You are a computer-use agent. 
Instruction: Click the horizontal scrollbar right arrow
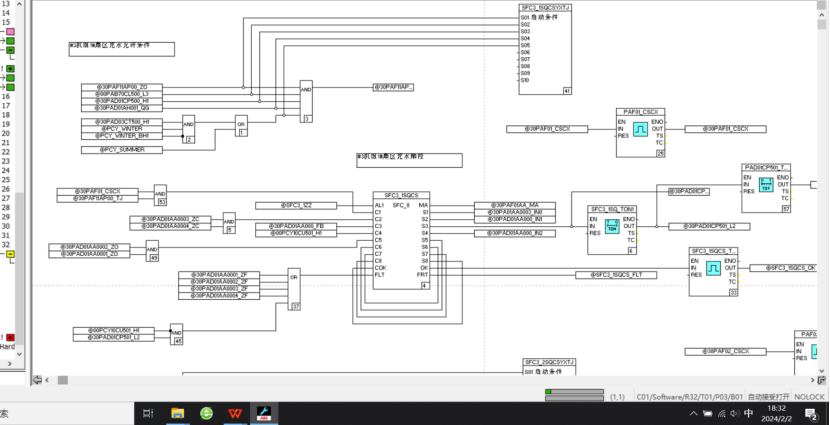pos(814,380)
